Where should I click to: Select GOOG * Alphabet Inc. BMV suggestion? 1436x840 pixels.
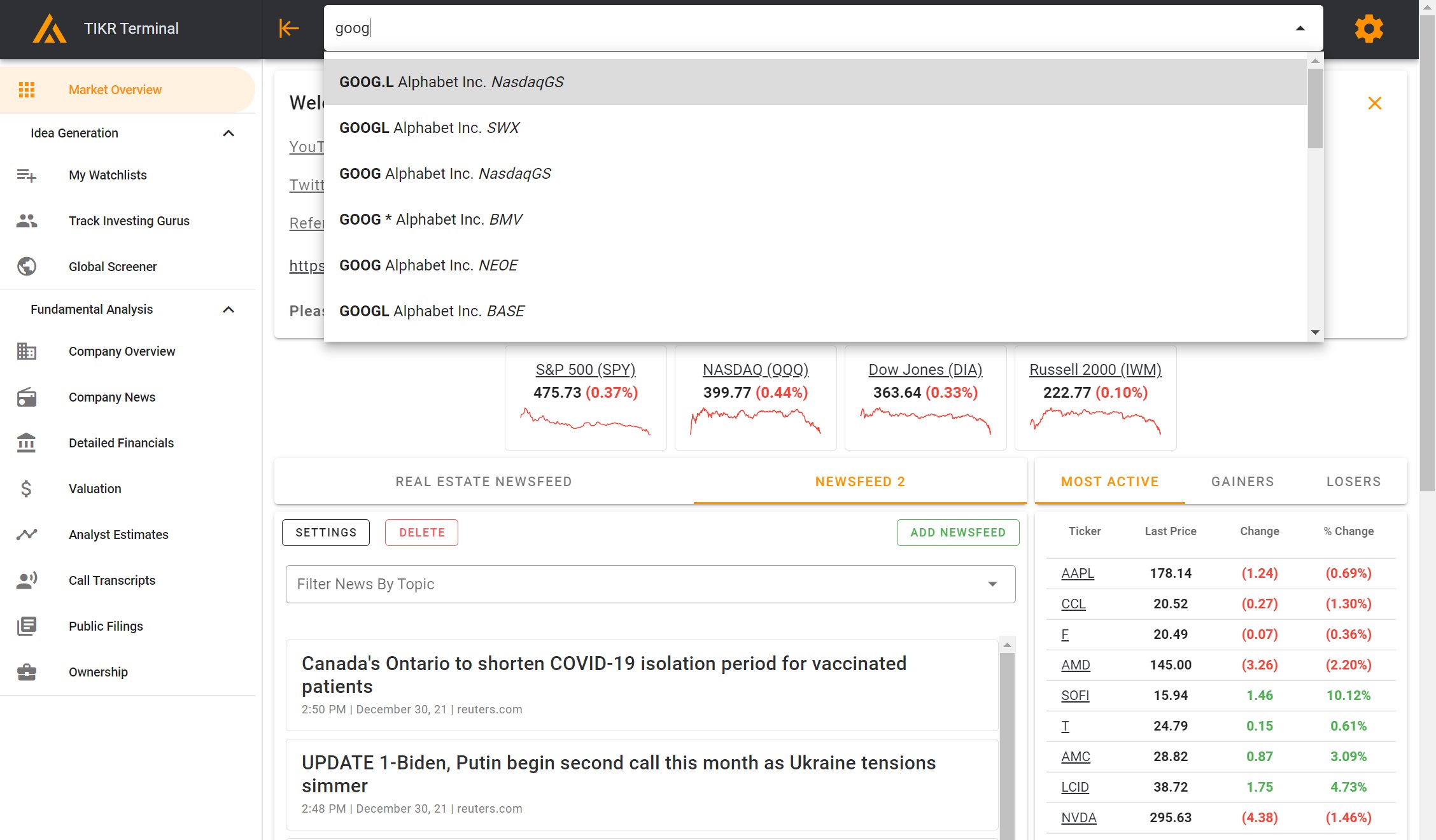pos(815,220)
